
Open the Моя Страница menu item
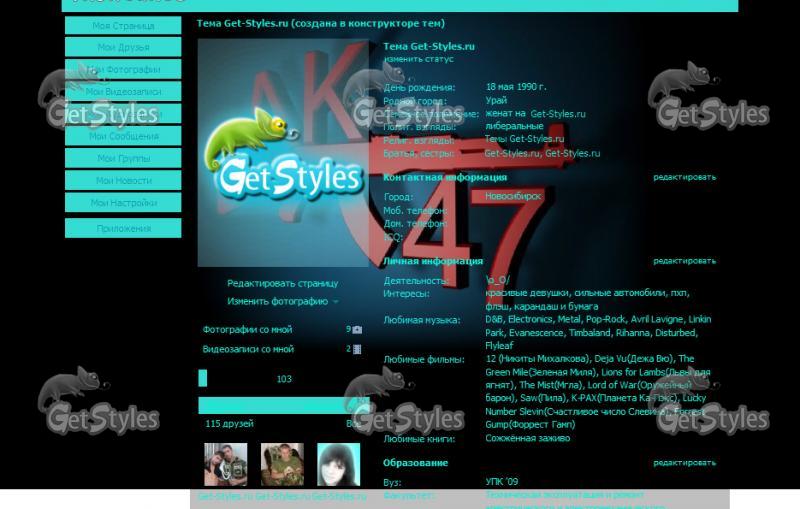(x=123, y=25)
